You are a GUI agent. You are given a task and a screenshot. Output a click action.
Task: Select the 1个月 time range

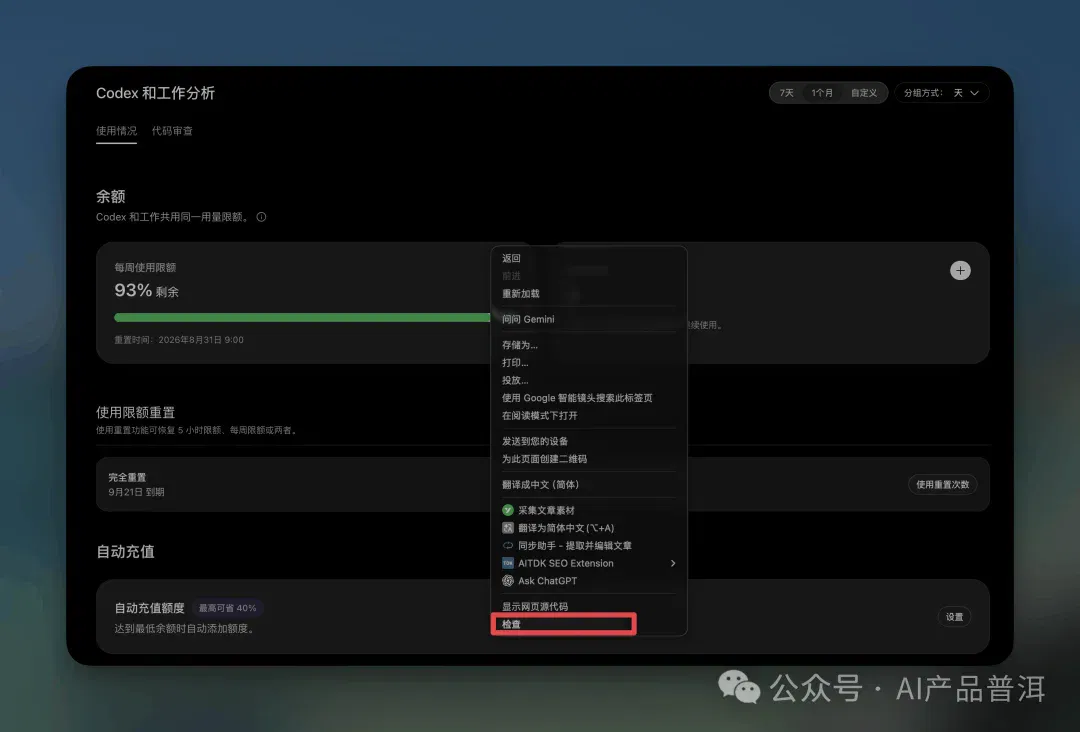coord(822,93)
